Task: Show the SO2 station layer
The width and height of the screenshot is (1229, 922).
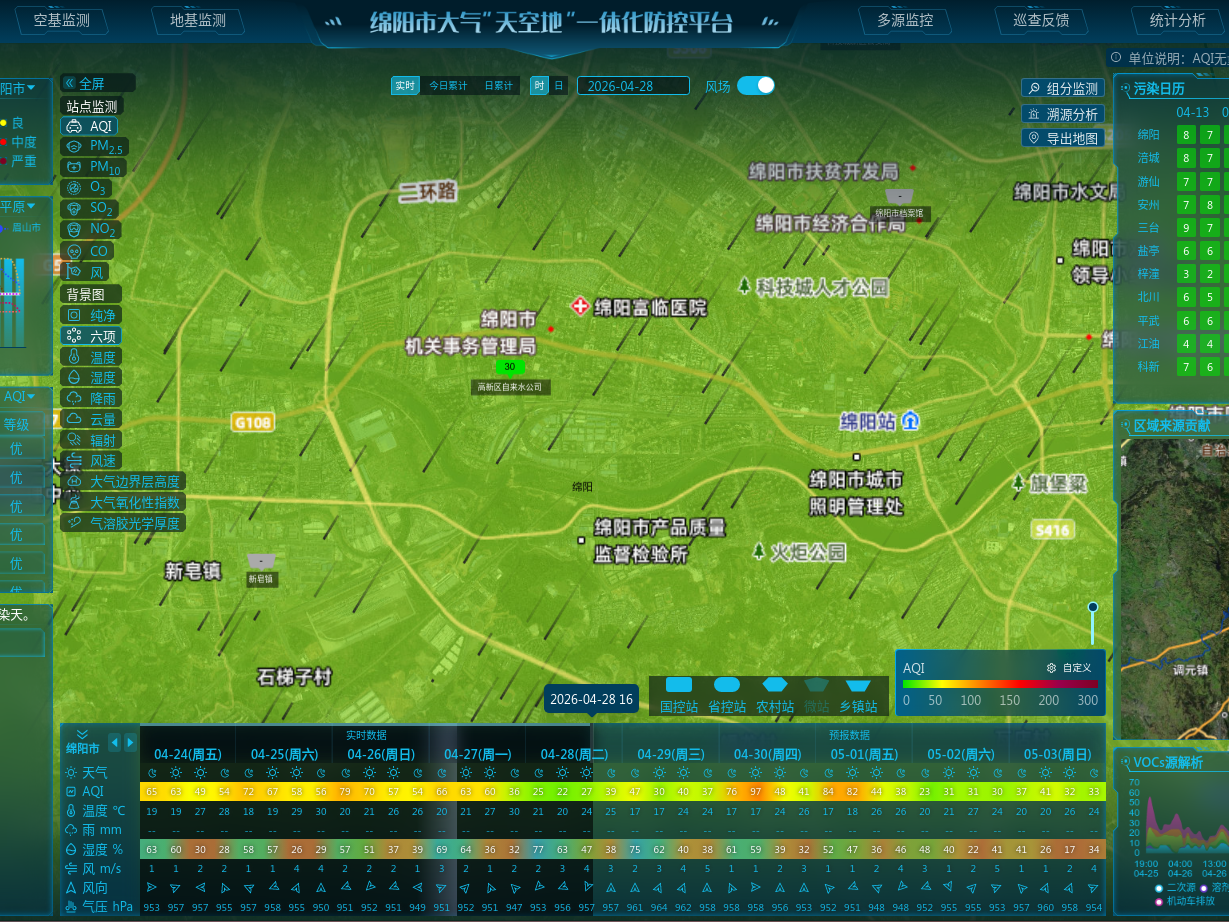Action: (90, 209)
